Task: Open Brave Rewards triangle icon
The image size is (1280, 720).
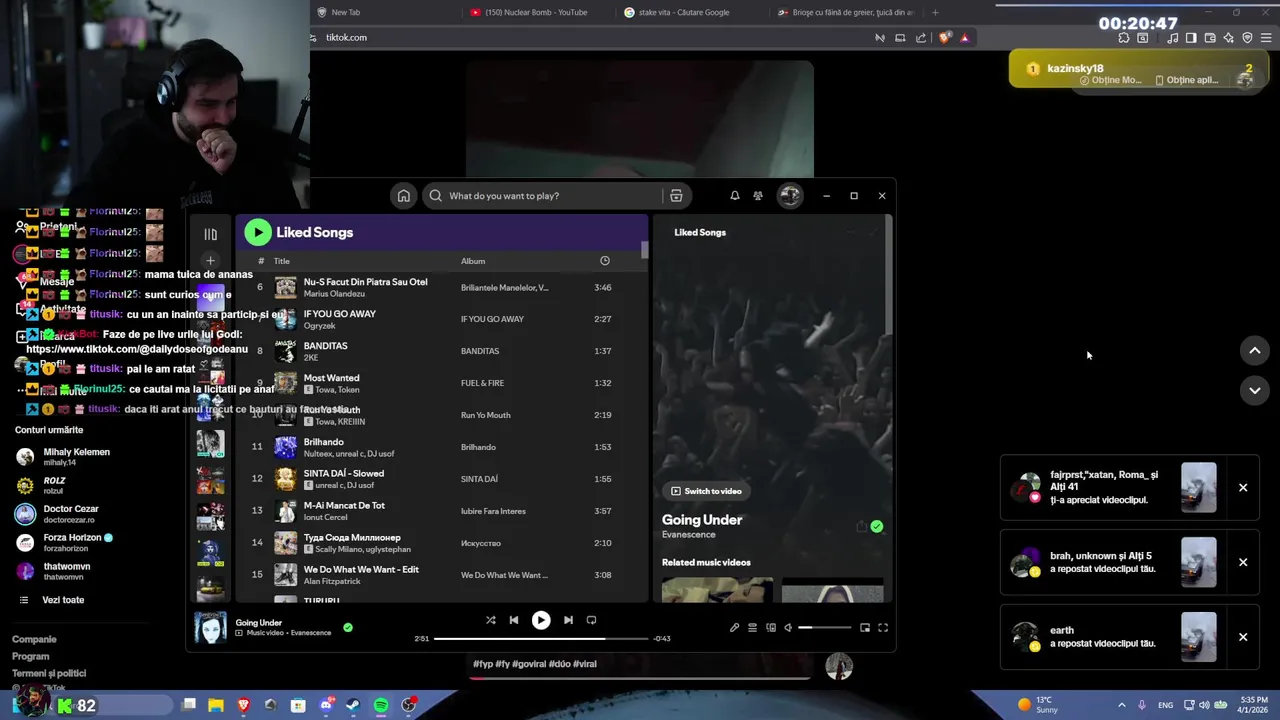Action: click(964, 38)
